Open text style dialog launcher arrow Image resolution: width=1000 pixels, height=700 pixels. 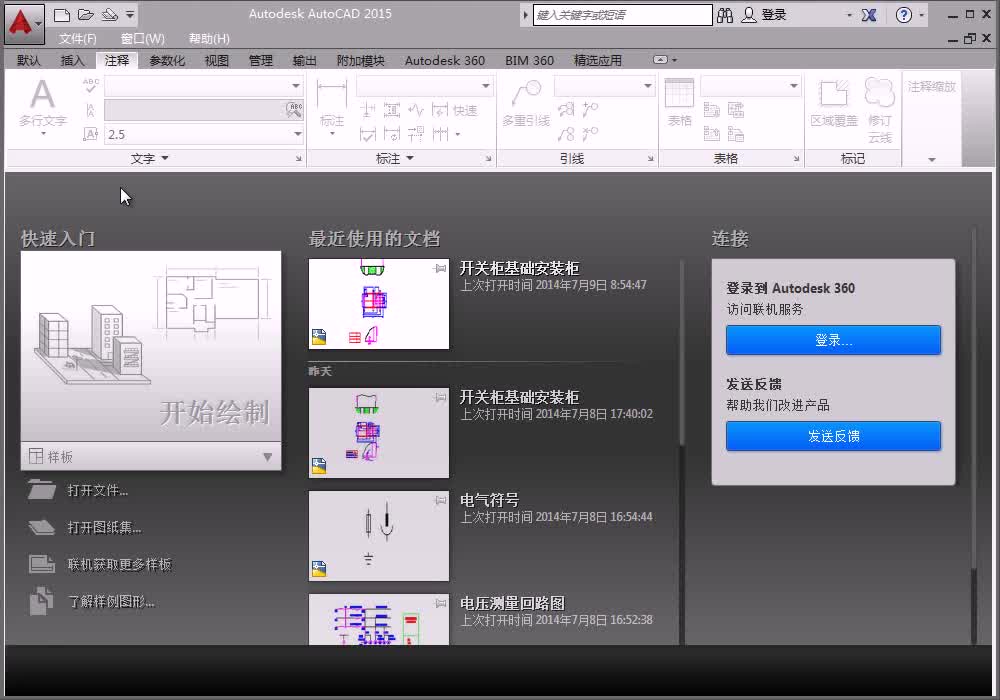tap(298, 158)
